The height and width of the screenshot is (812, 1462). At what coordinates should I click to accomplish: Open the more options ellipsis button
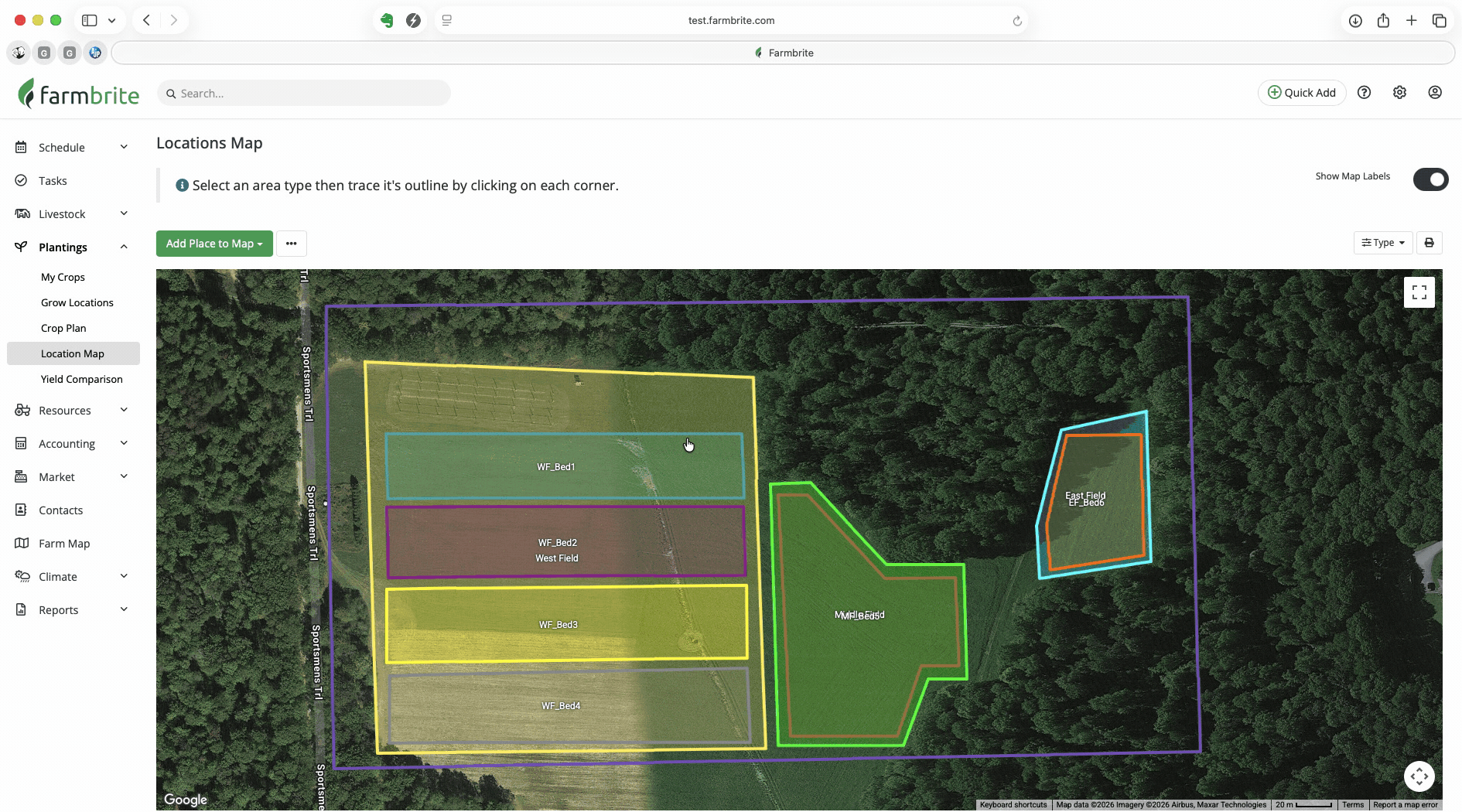click(292, 244)
